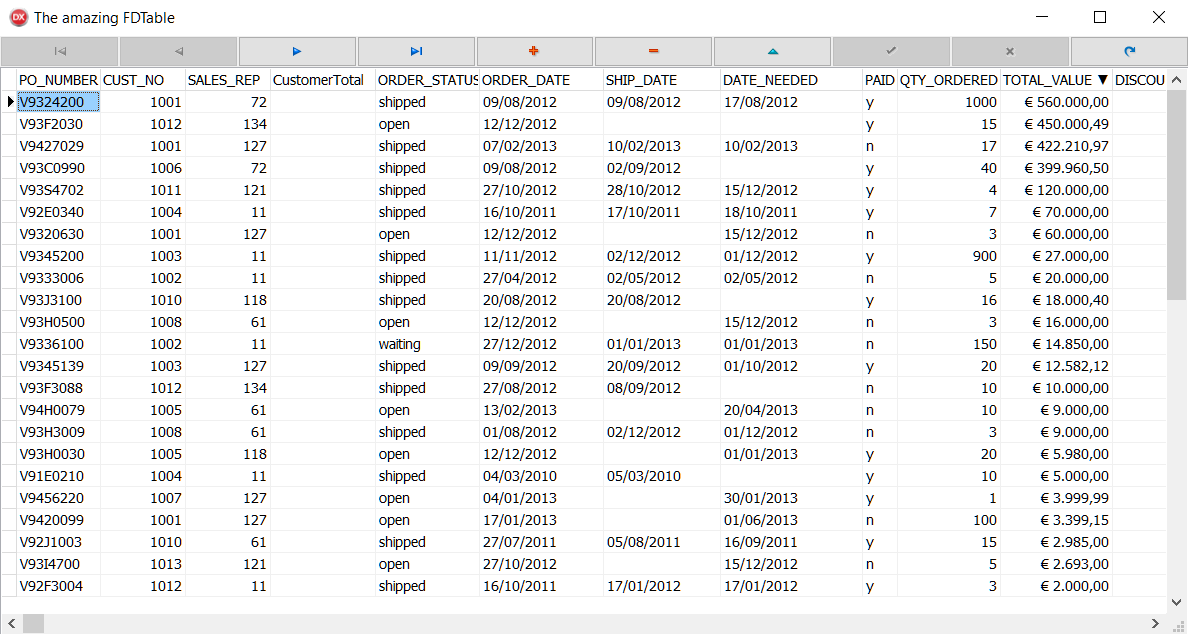Image resolution: width=1188 pixels, height=634 pixels.
Task: Jump to the last record
Action: point(416,51)
